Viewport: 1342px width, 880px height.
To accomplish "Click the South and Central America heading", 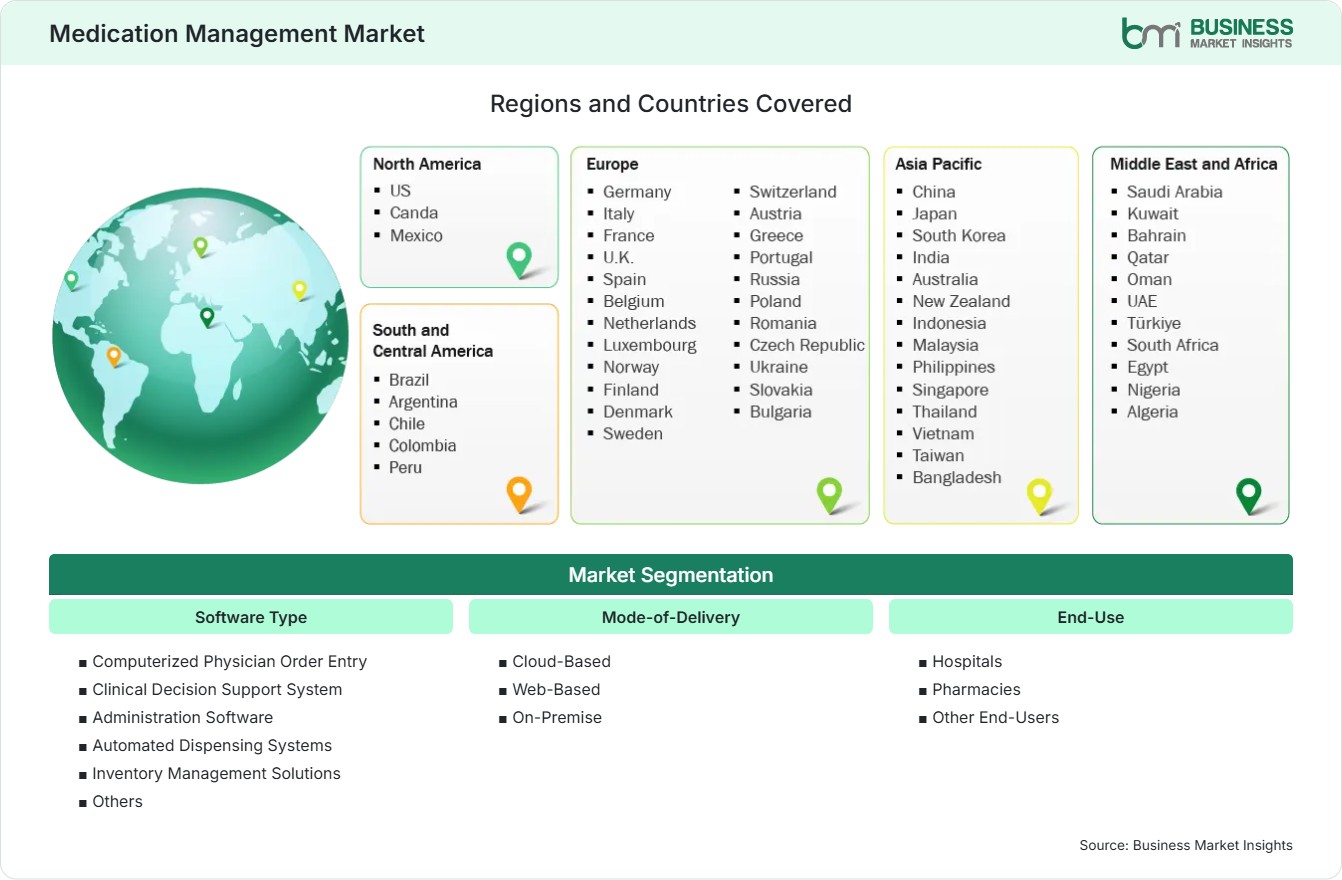I will 433,340.
